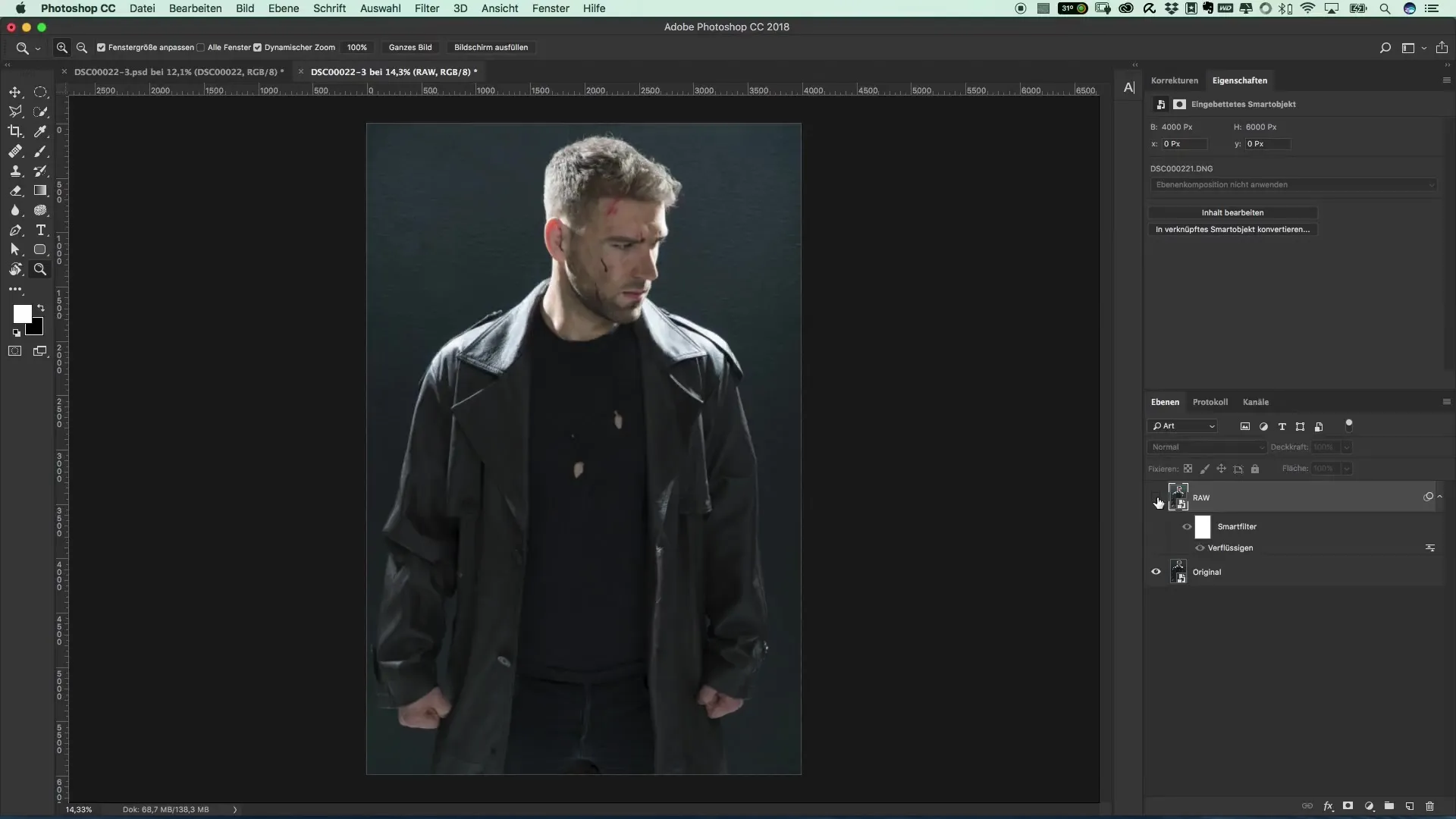This screenshot has width=1456, height=819.
Task: Select the Type tool
Action: tap(41, 231)
